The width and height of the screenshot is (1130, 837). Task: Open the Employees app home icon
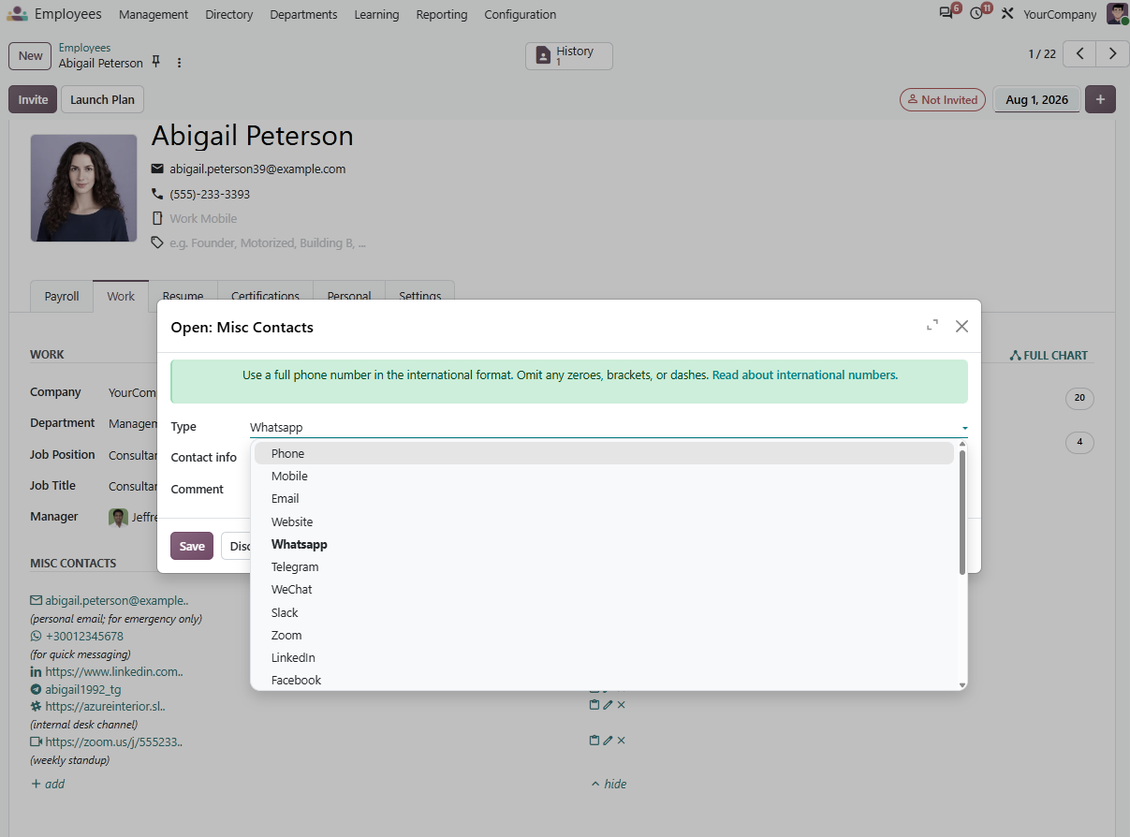point(17,14)
